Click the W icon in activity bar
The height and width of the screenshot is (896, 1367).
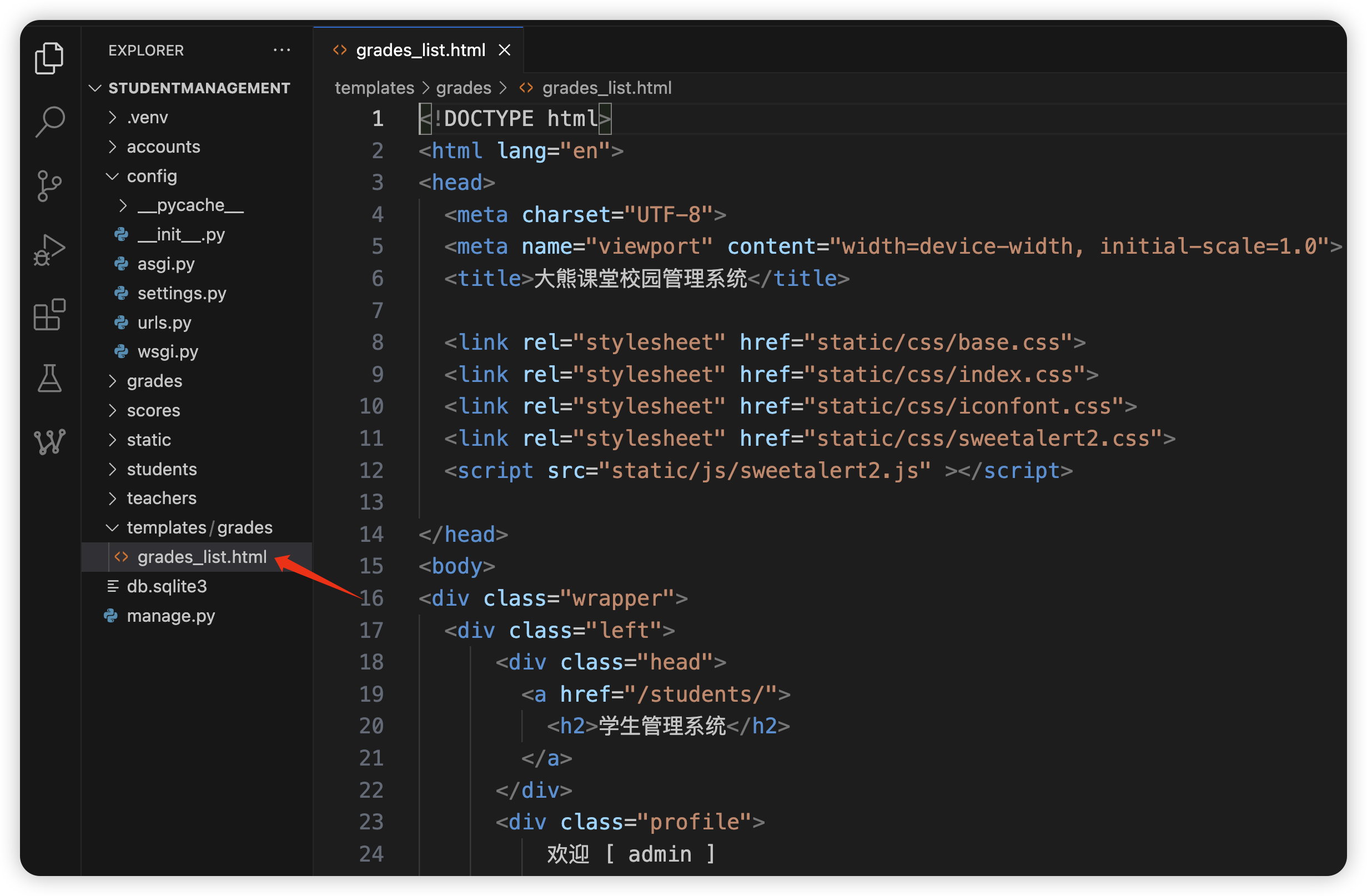[x=49, y=442]
